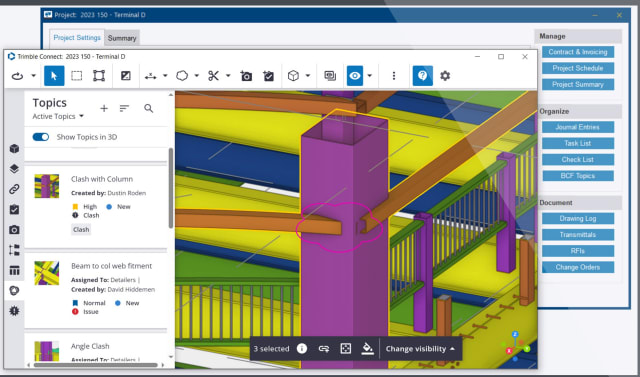Sort topics using the sort icon
The height and width of the screenshot is (377, 640).
click(124, 109)
